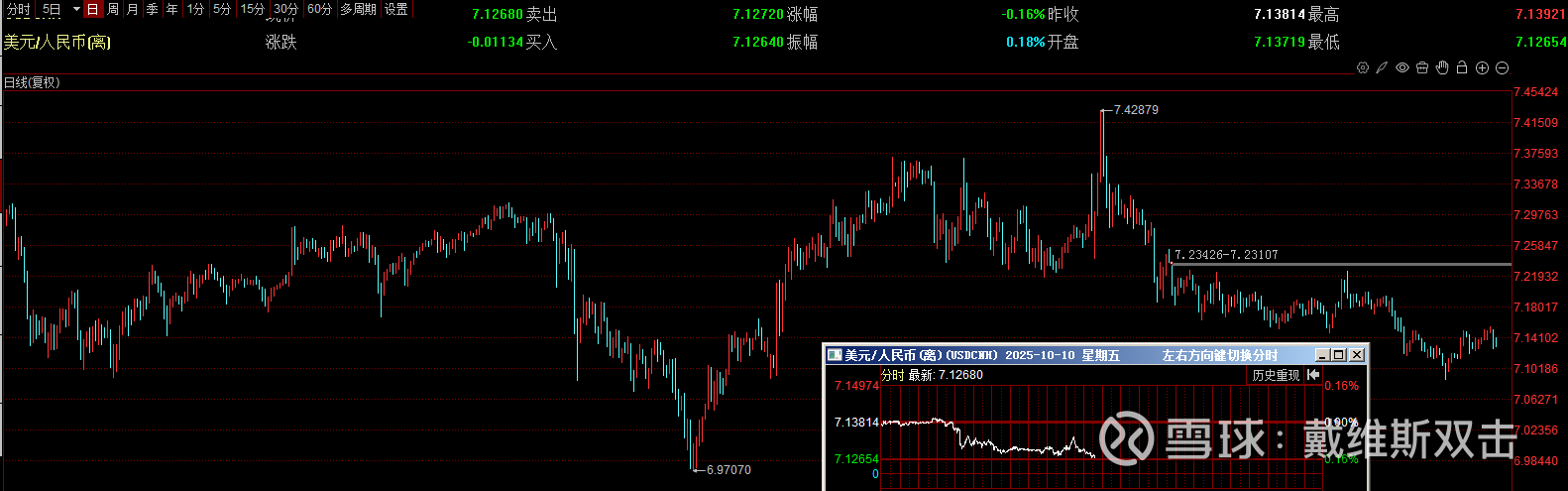Screen dimensions: 1568x491
Task: Toggle chart visibility eye icon
Action: click(1402, 67)
